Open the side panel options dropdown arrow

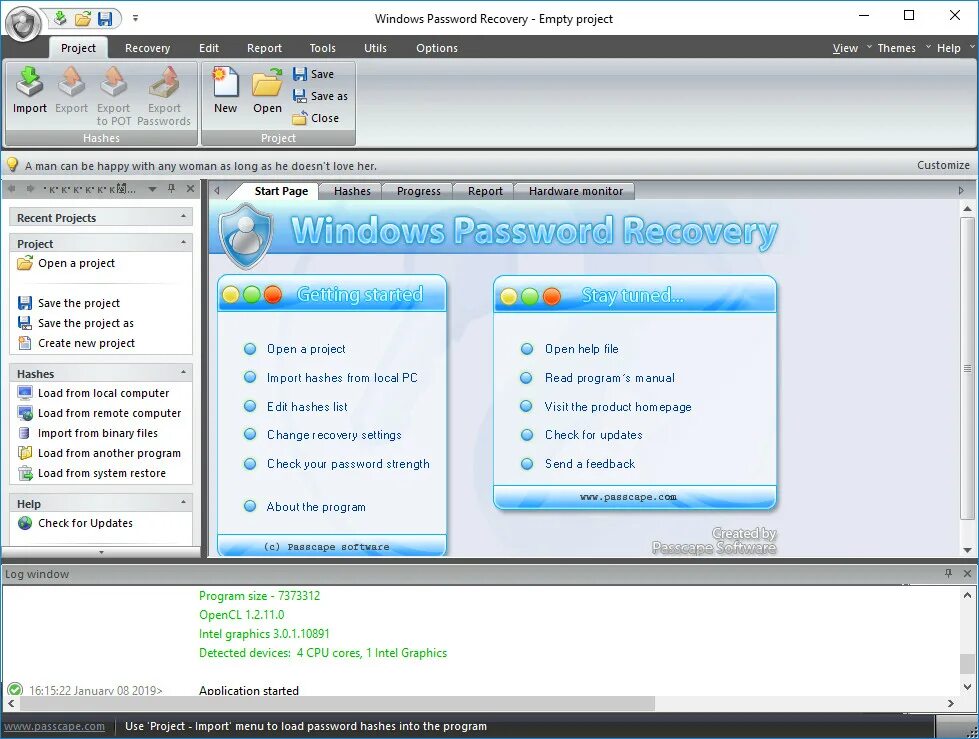tap(152, 189)
